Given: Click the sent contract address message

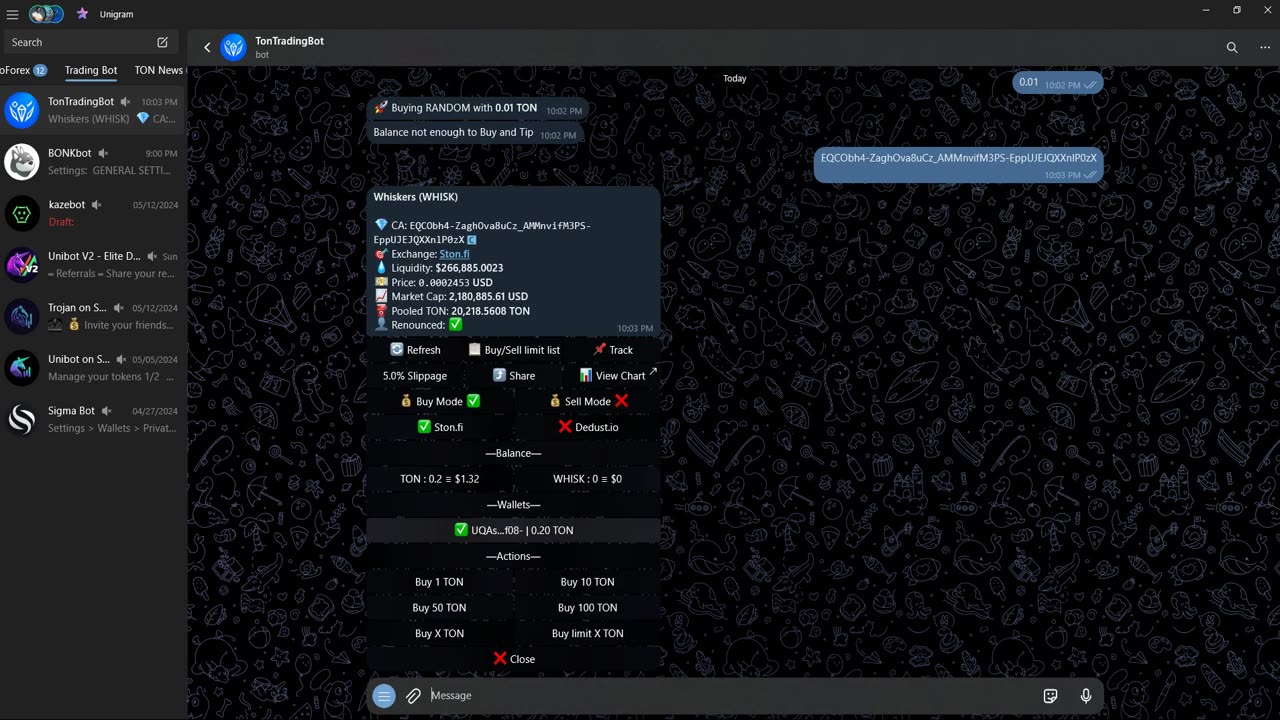Looking at the screenshot, I should (x=958, y=164).
